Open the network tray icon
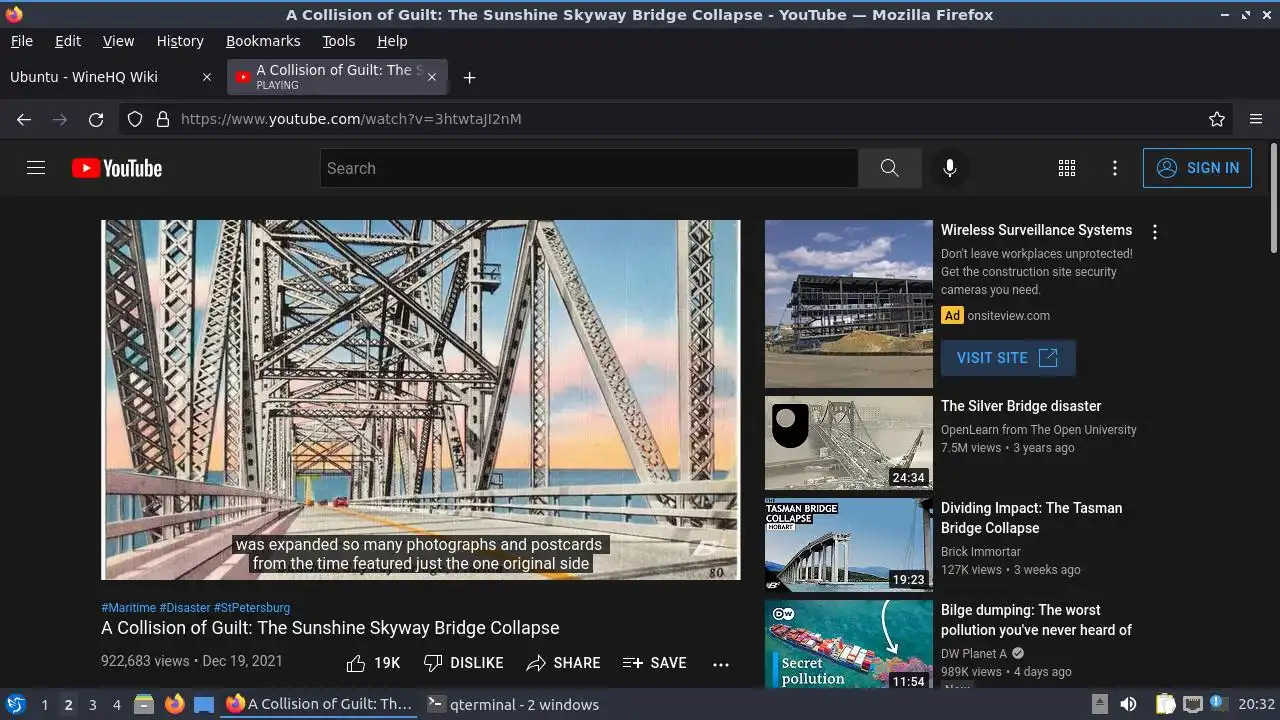 click(1192, 704)
